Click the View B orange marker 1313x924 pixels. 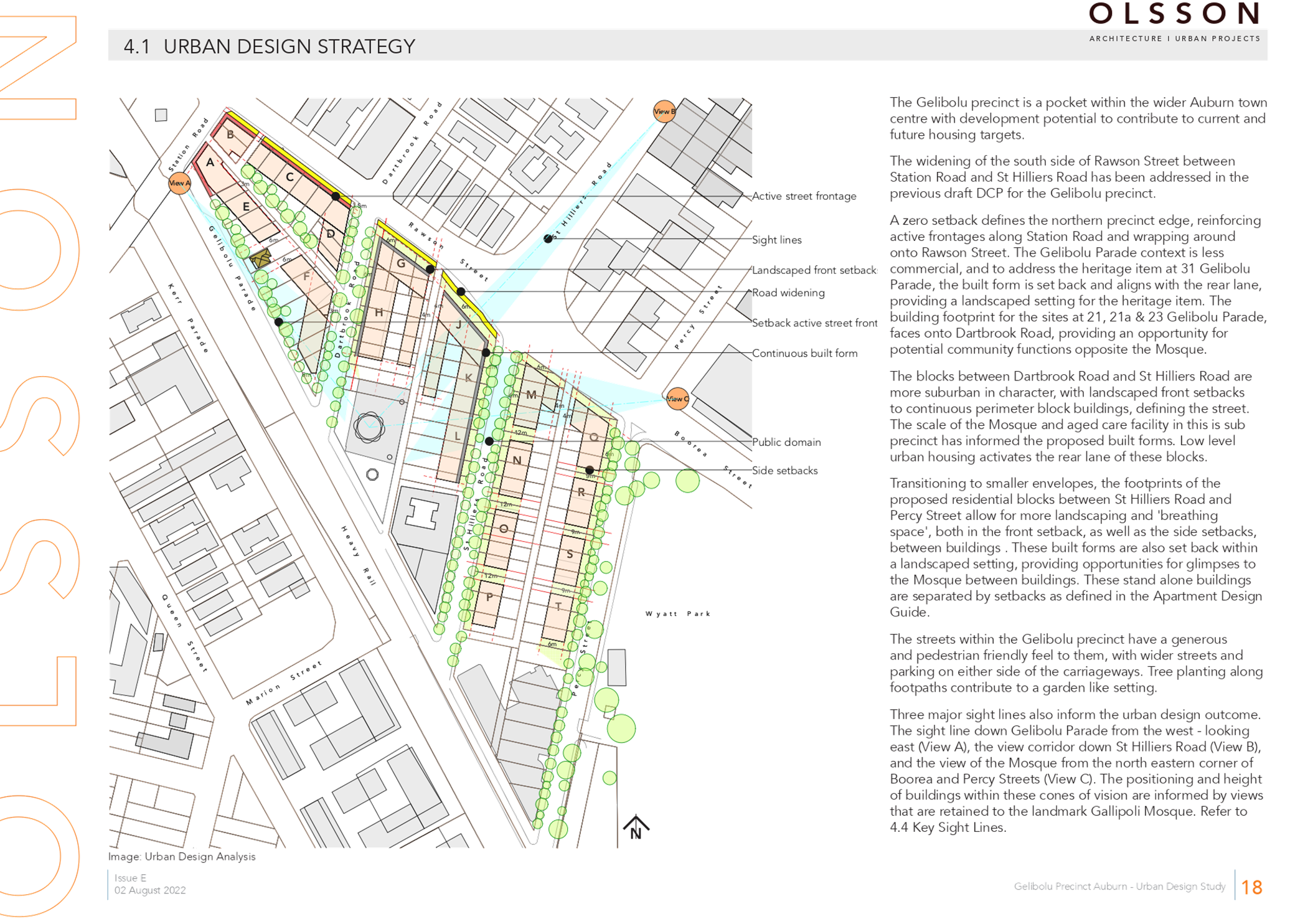664,111
